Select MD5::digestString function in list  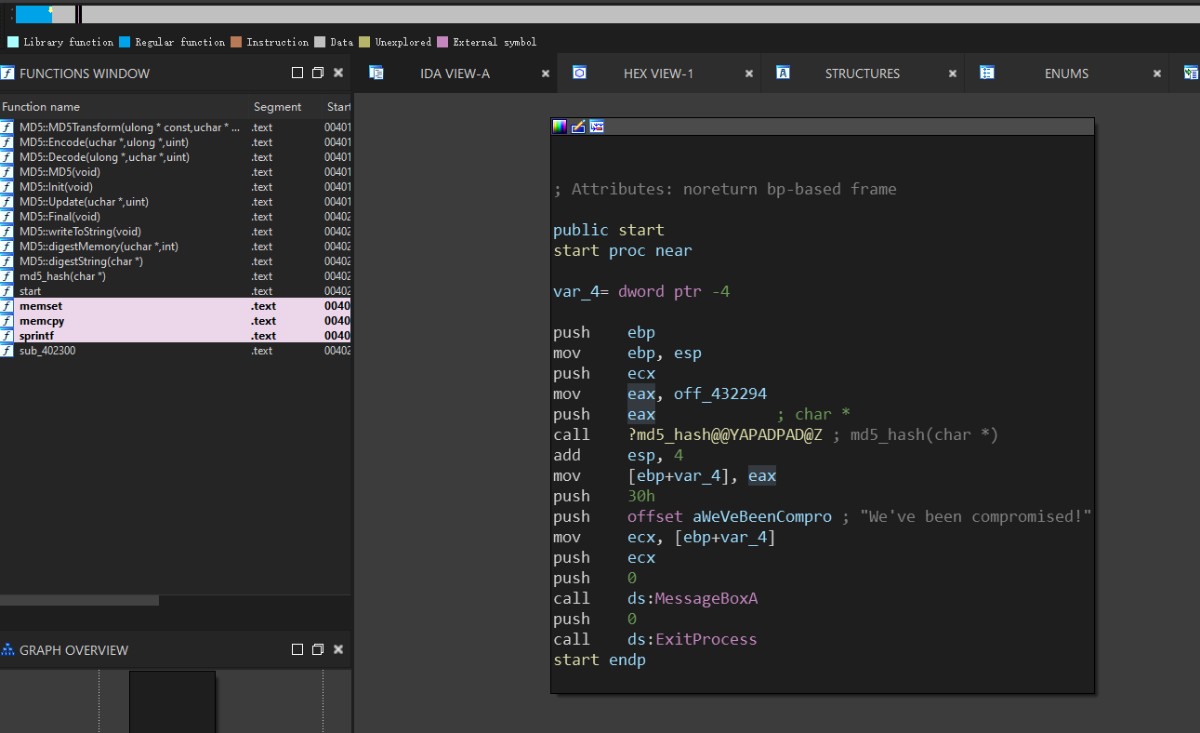point(81,261)
